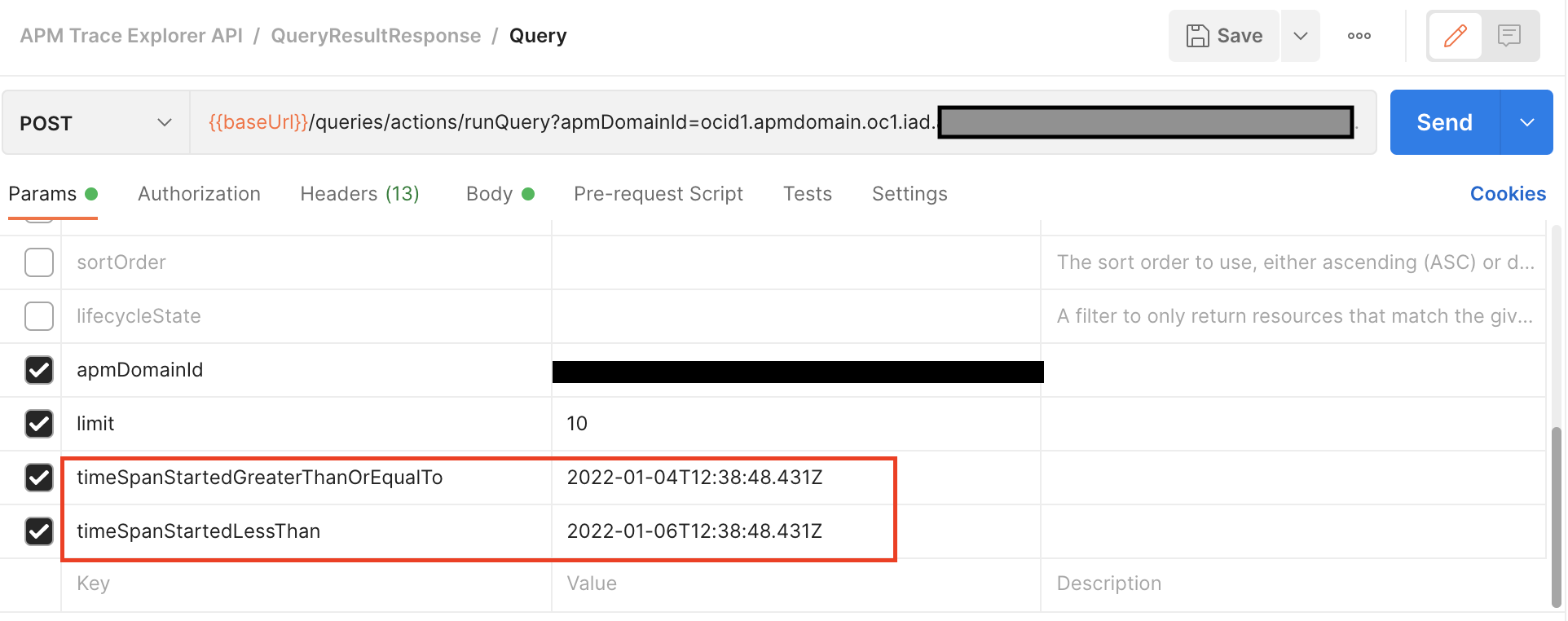Enable the lifecycleState parameter checkbox
1568x621 pixels.
pyautogui.click(x=39, y=316)
